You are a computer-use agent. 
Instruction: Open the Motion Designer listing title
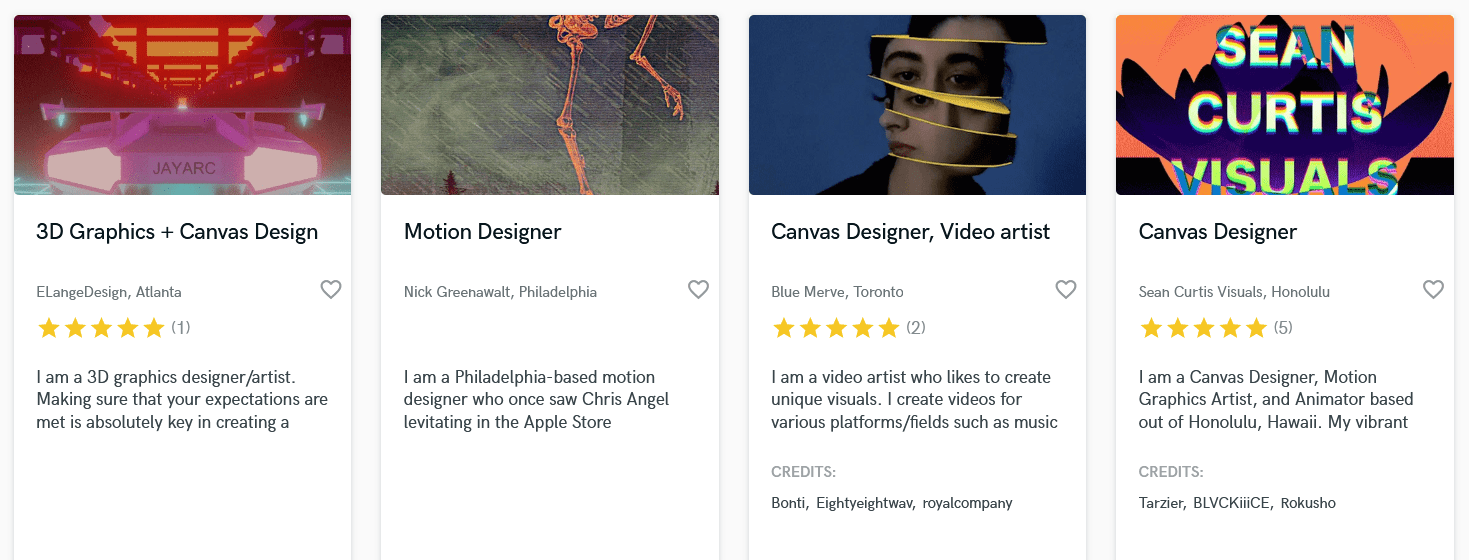tap(482, 232)
